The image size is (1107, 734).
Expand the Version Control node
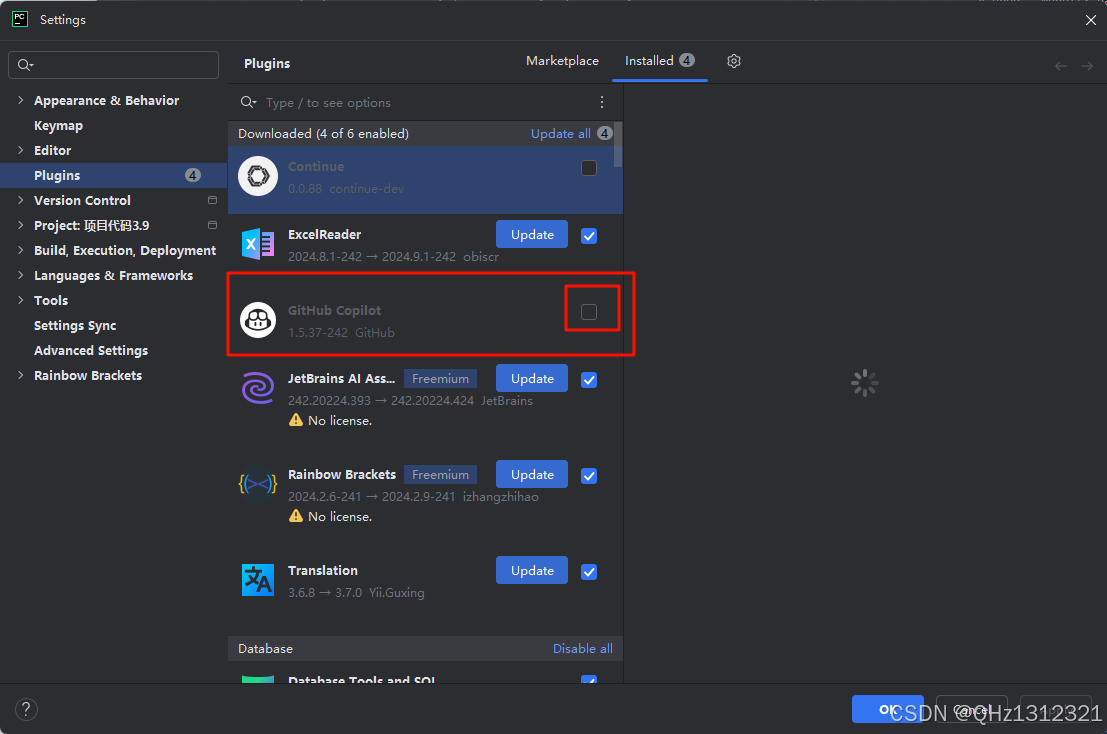(20, 200)
